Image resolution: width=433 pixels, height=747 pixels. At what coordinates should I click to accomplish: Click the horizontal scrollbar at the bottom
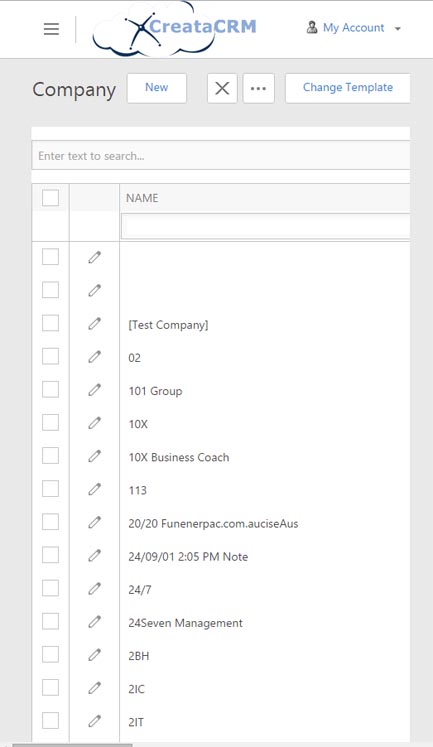click(71, 745)
